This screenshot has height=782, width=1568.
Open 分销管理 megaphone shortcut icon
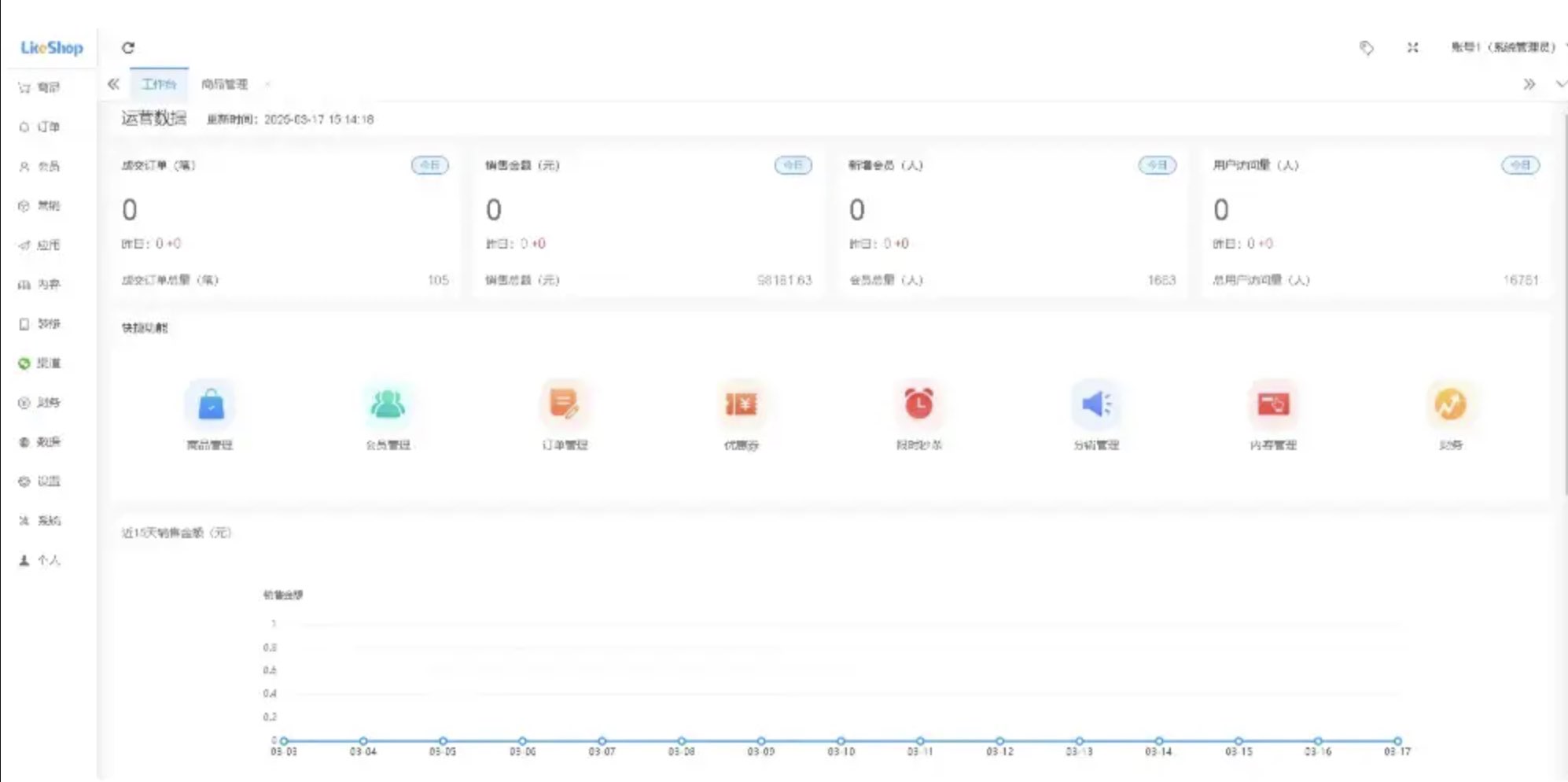pos(1095,404)
